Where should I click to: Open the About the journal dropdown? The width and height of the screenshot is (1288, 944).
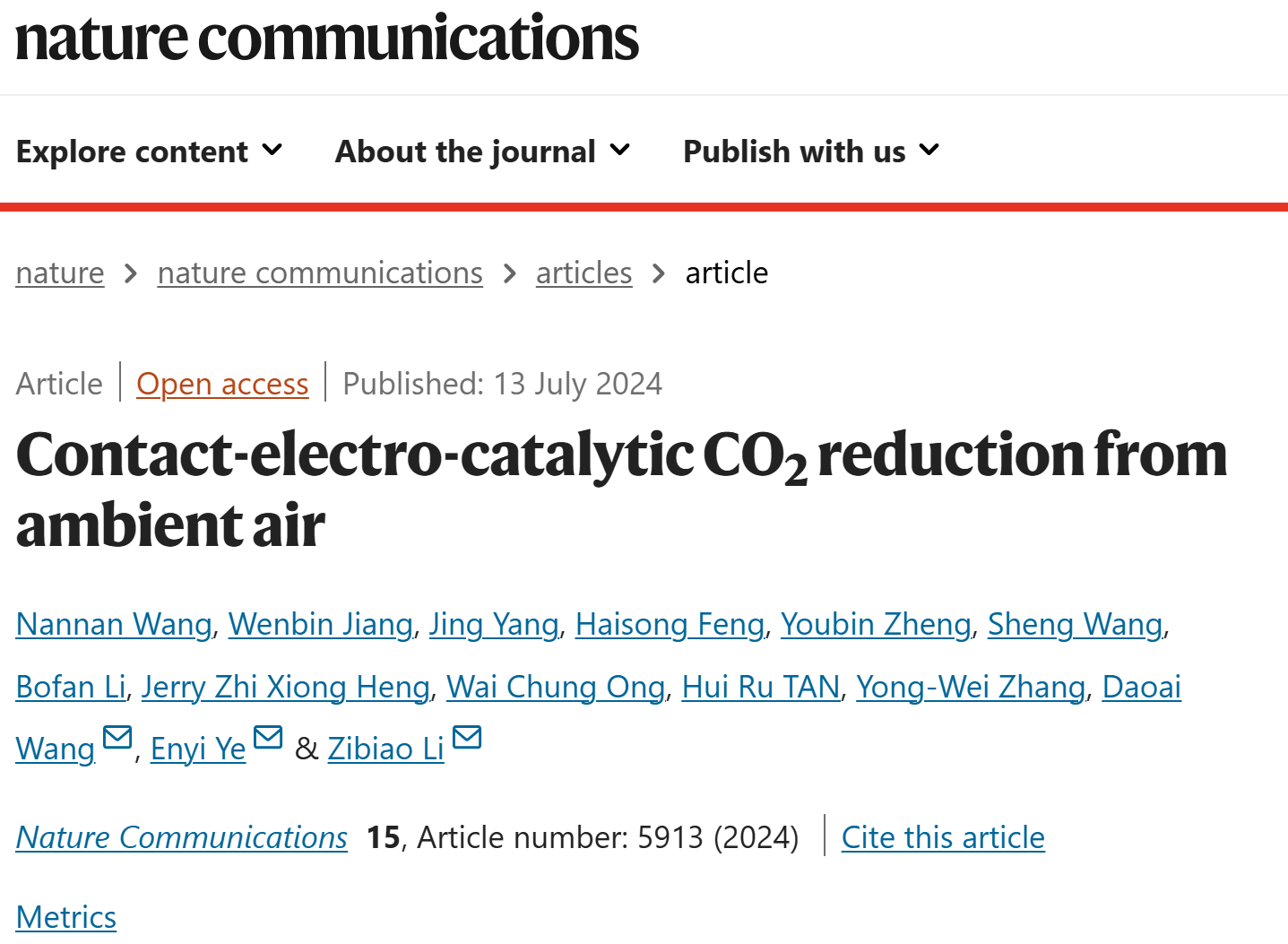point(483,152)
